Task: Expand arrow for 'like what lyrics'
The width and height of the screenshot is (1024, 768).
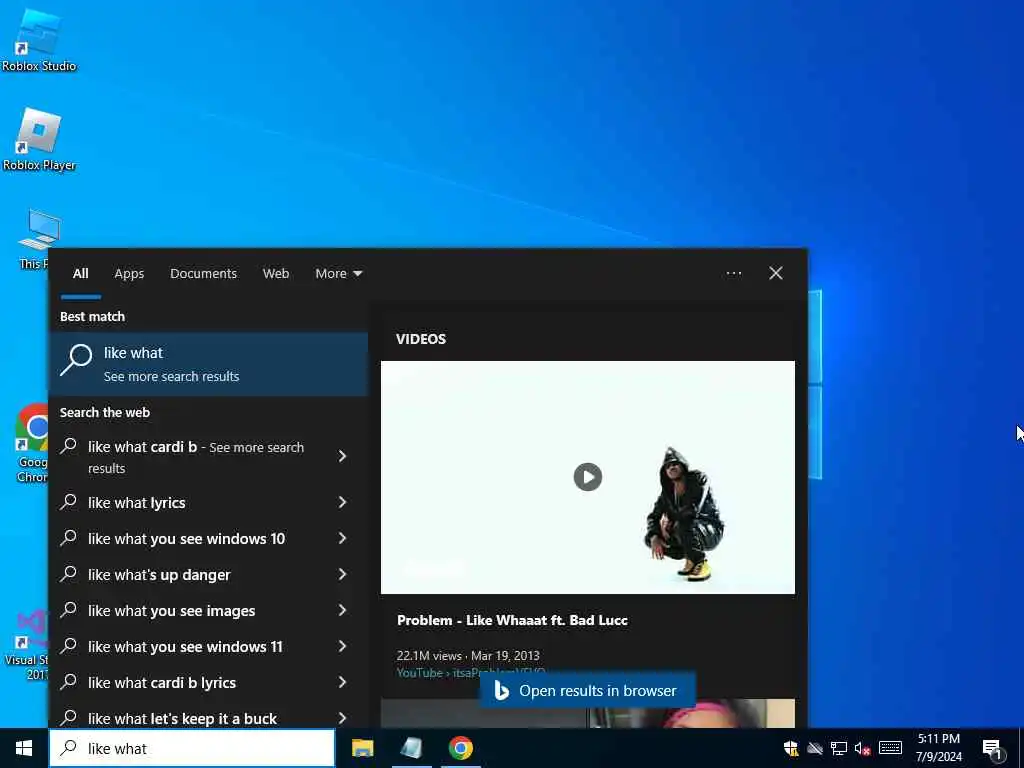Action: pyautogui.click(x=342, y=502)
